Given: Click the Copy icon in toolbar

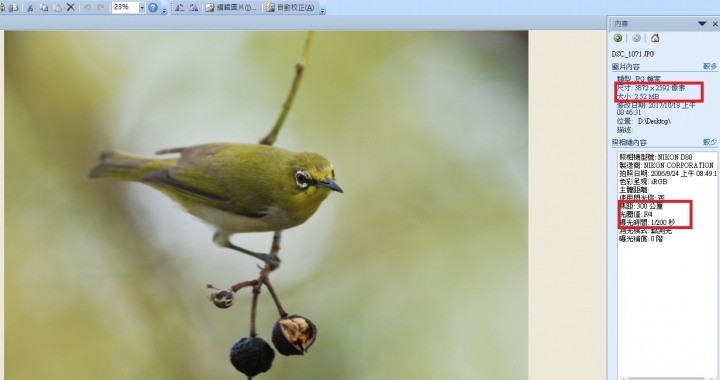Looking at the screenshot, I should 44,7.
